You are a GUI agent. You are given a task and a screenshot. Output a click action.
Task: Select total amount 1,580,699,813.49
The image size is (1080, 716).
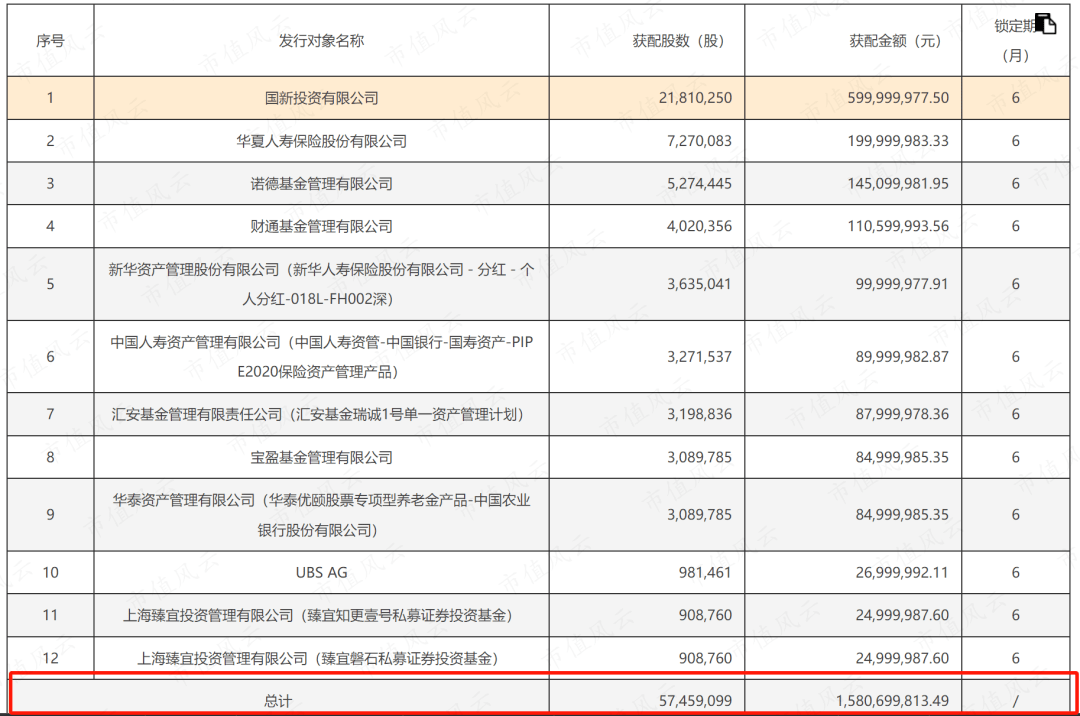point(893,701)
